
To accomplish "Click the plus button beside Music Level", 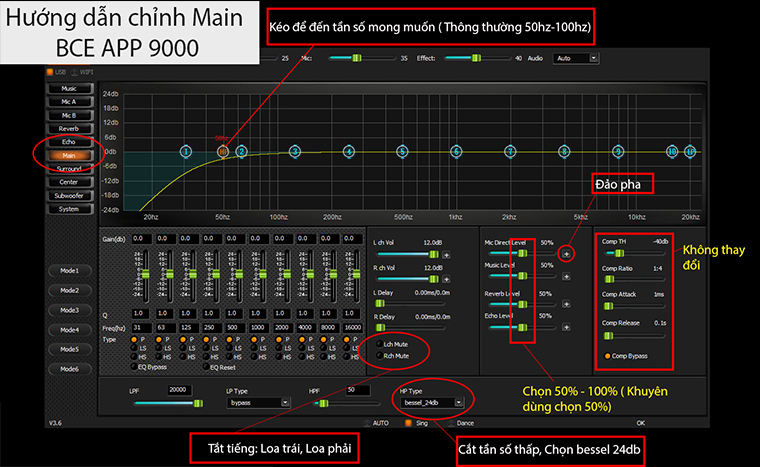I will tap(566, 276).
